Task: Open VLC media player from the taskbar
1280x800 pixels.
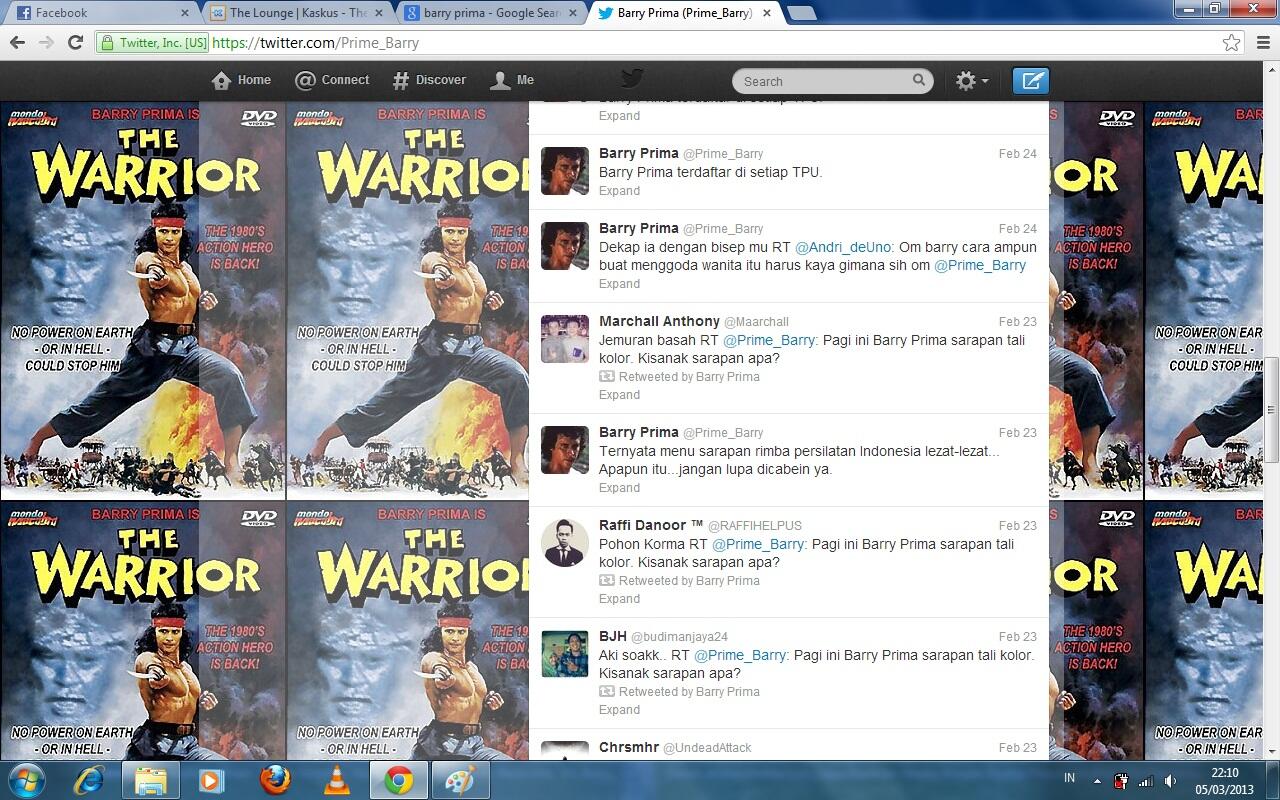Action: click(338, 779)
